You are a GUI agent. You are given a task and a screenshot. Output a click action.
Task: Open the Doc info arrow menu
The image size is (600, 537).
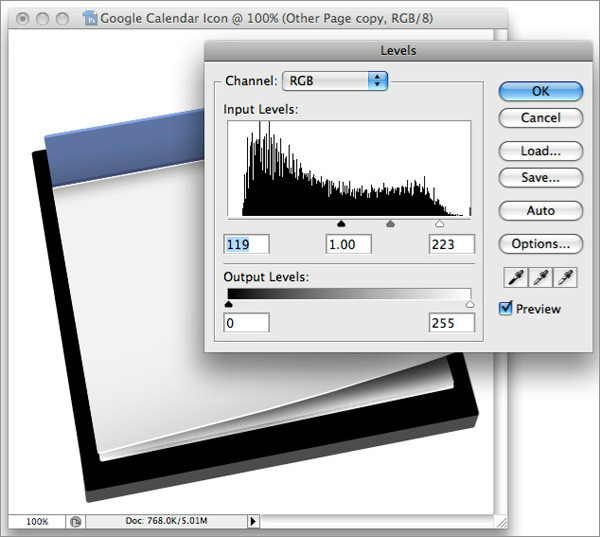pos(253,521)
